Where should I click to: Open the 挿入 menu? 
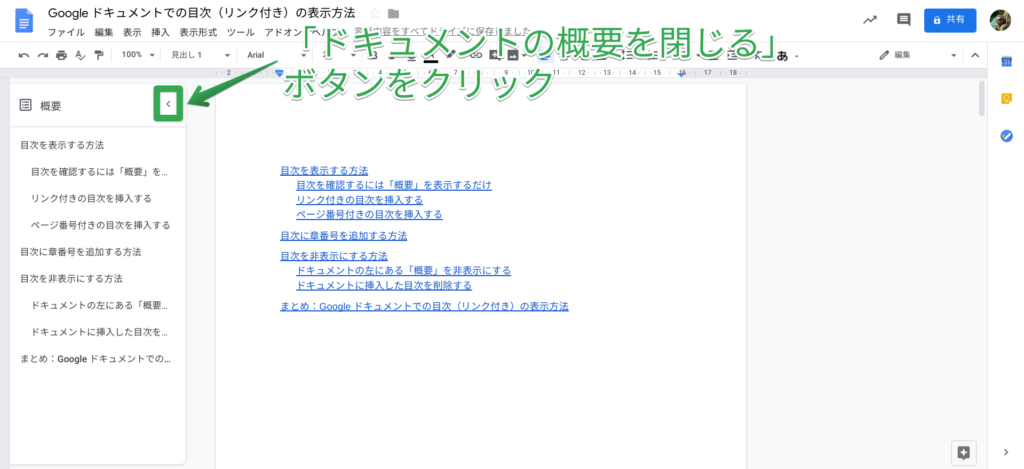coord(160,32)
